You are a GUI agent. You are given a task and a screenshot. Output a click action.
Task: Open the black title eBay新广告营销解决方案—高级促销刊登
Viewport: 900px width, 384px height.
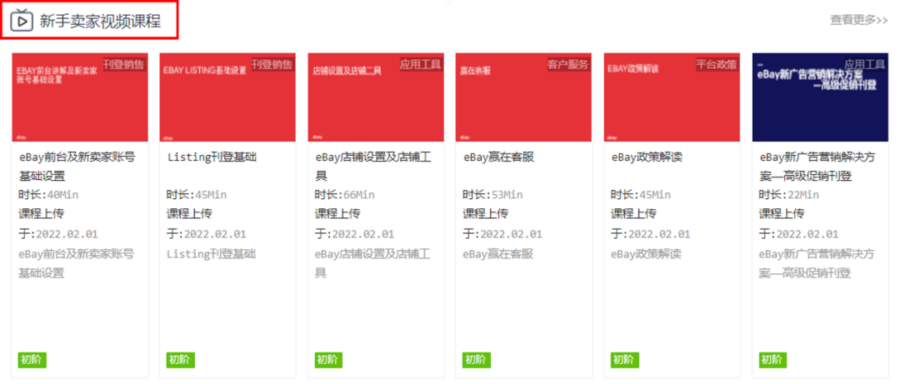pyautogui.click(x=817, y=166)
